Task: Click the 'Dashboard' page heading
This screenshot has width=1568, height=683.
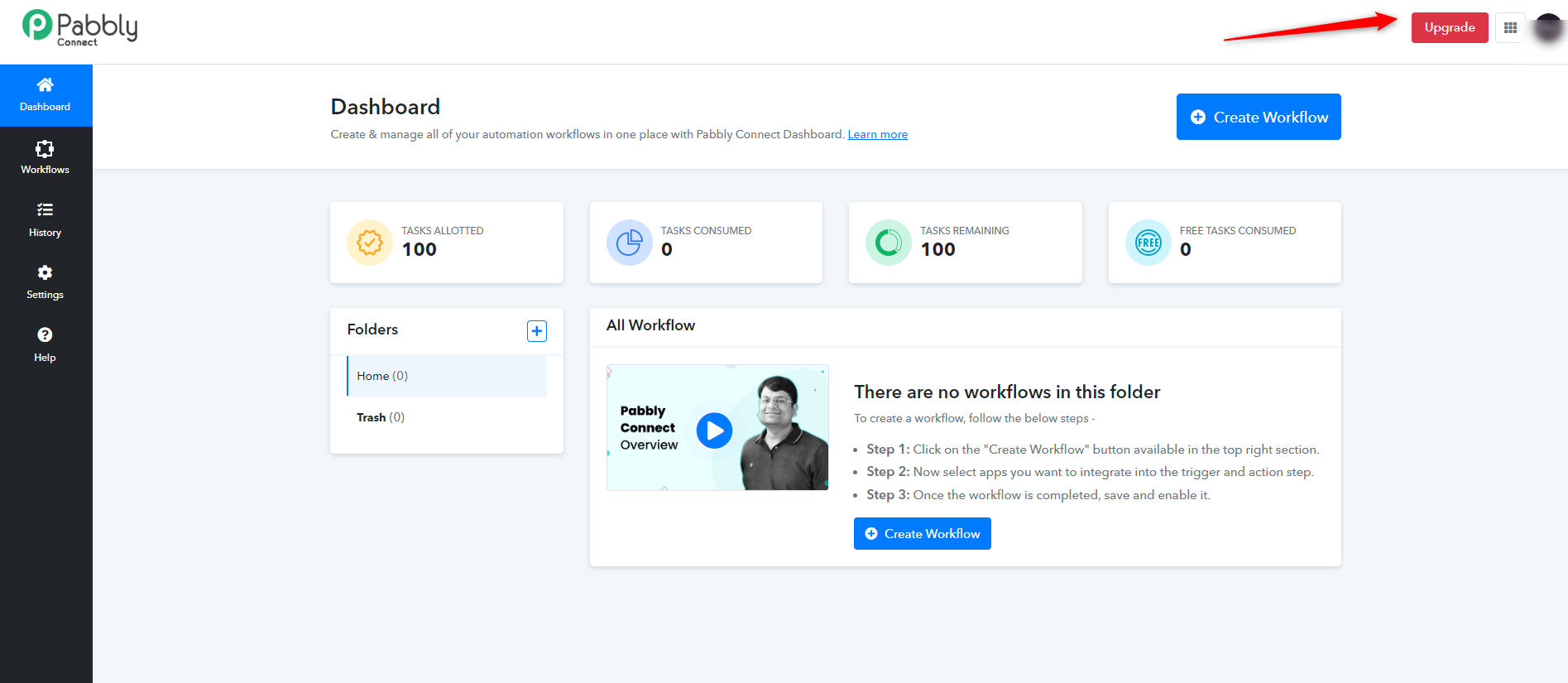Action: click(x=386, y=107)
